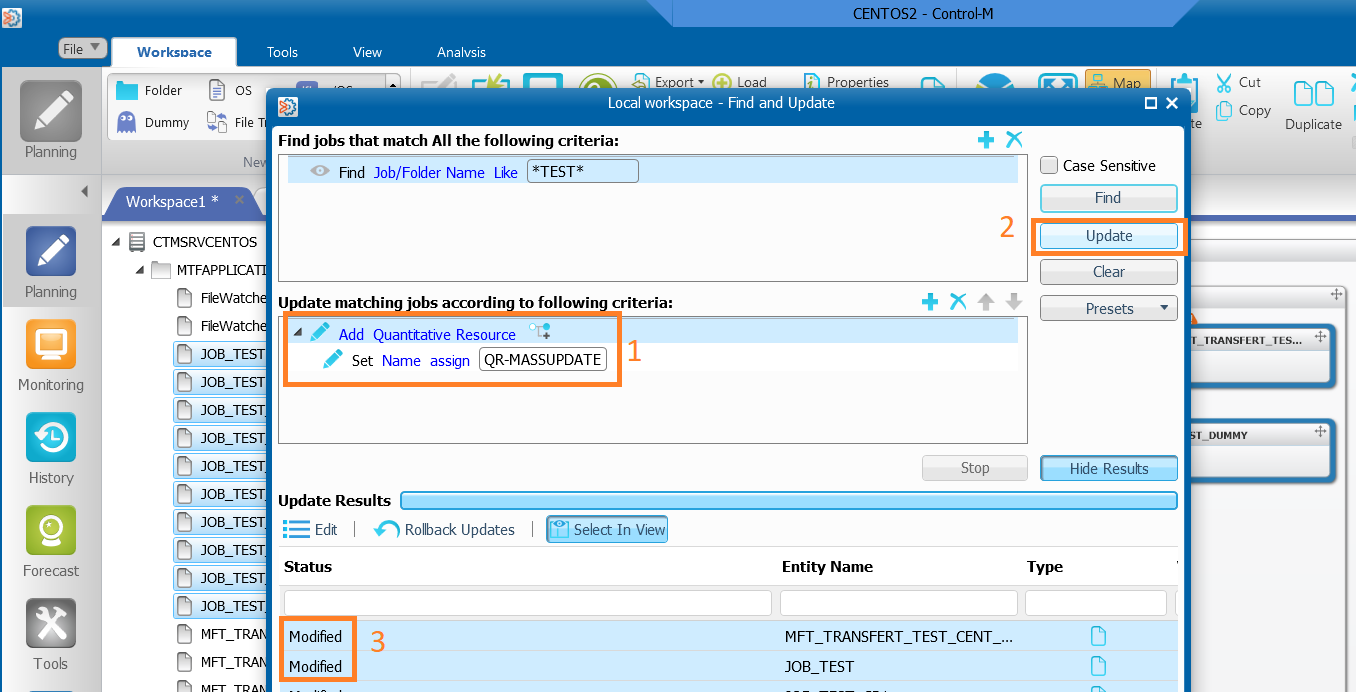Open the Quantitative Resource field selector
The width and height of the screenshot is (1356, 692).
[444, 334]
